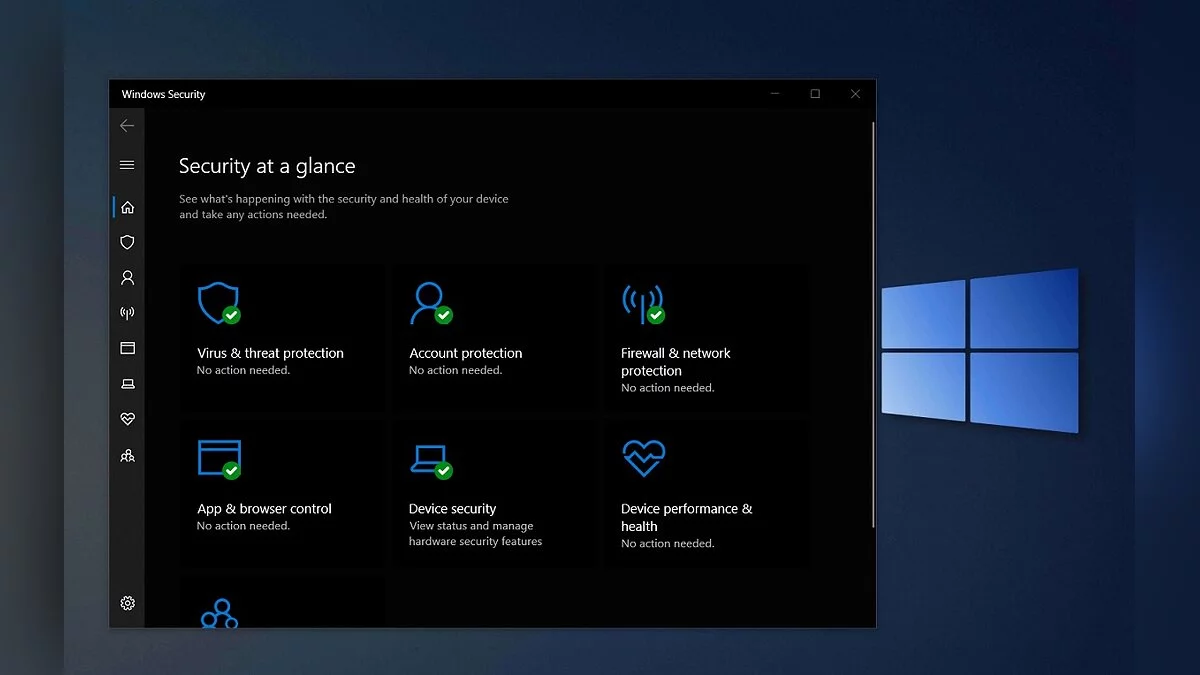This screenshot has width=1200, height=675.
Task: Open Device performance heart icon in sidebar
Action: pyautogui.click(x=127, y=419)
